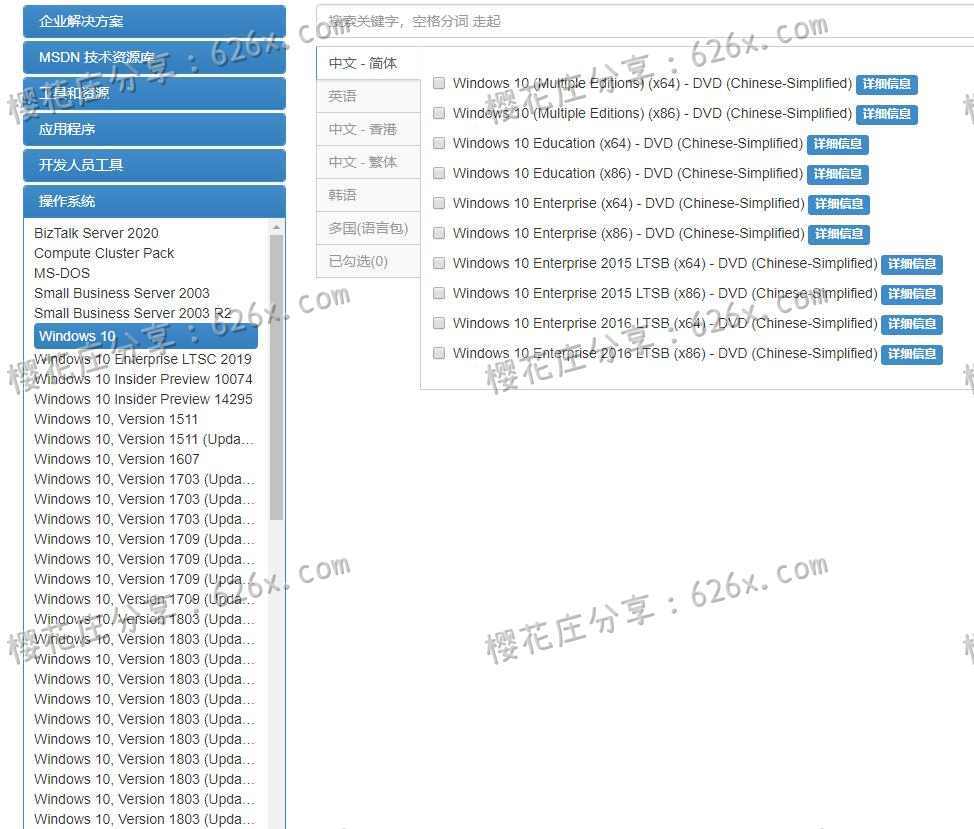The width and height of the screenshot is (974, 829).
Task: Select Windows 10, Version 1511
Action: (x=116, y=419)
